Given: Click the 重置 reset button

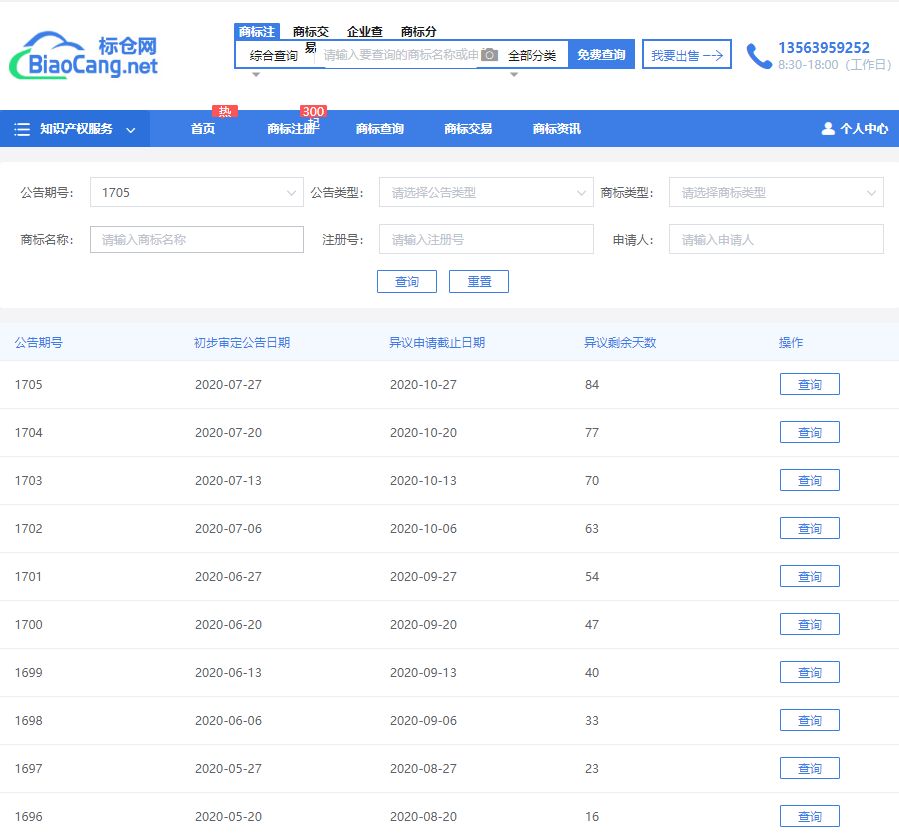Looking at the screenshot, I should pyautogui.click(x=479, y=282).
